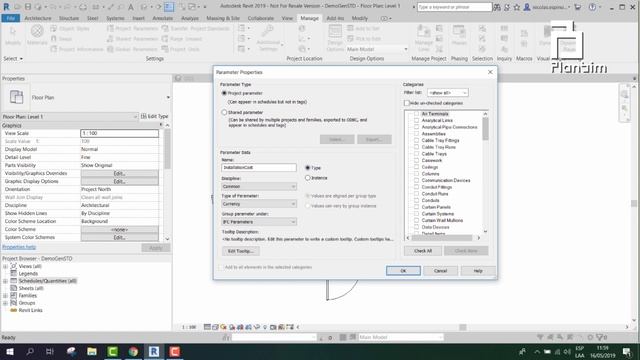This screenshot has width=640, height=360.
Task: Click Cancel in Parameter Properties dialog
Action: 440,271
